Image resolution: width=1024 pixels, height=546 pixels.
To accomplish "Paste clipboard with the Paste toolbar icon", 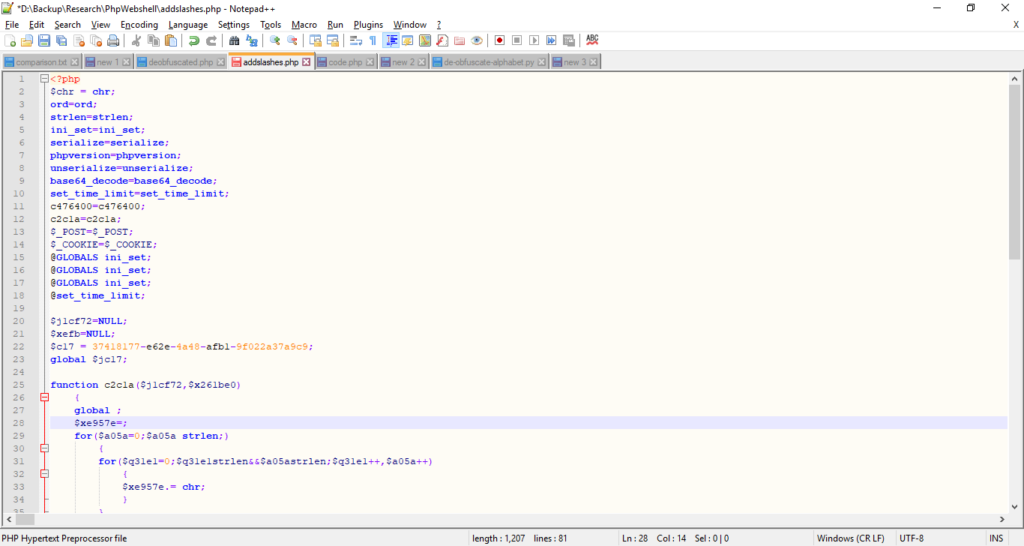I will (x=170, y=40).
